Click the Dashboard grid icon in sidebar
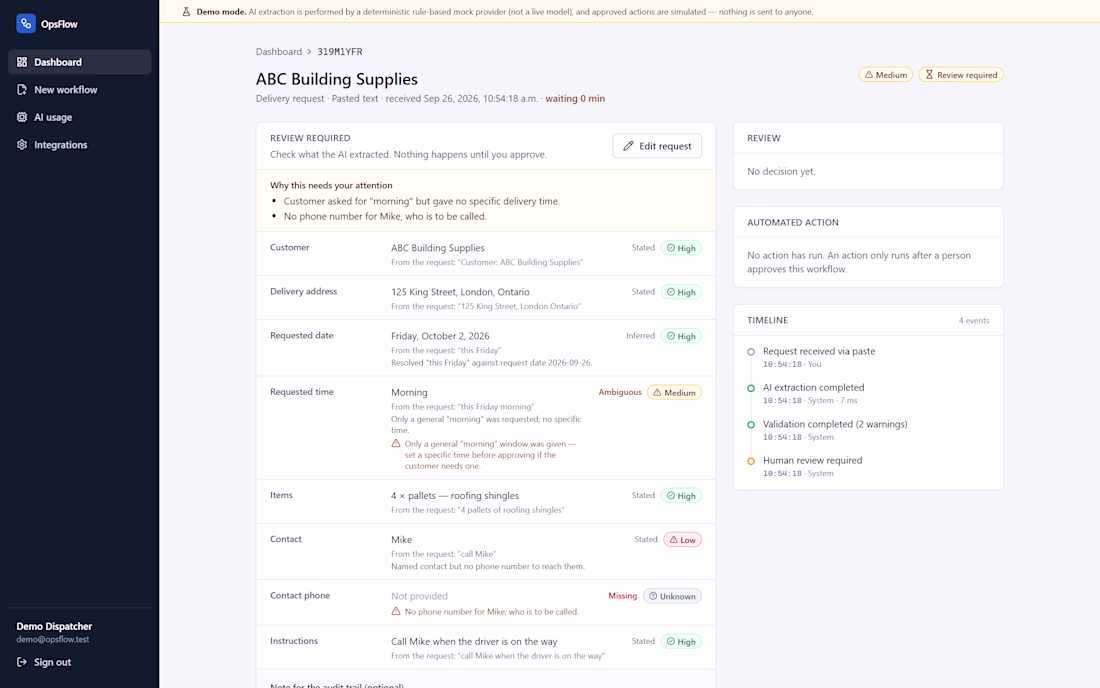Image resolution: width=1100 pixels, height=688 pixels. pos(22,62)
